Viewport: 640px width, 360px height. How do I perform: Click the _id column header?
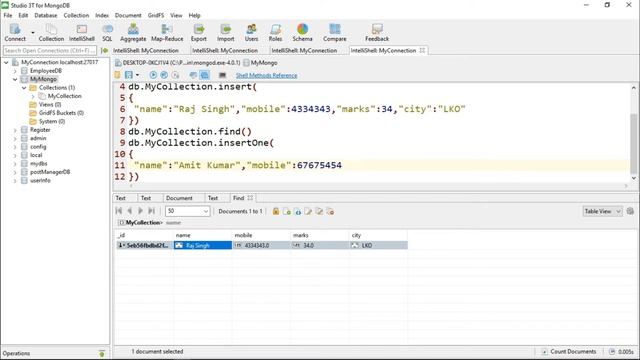click(144, 236)
